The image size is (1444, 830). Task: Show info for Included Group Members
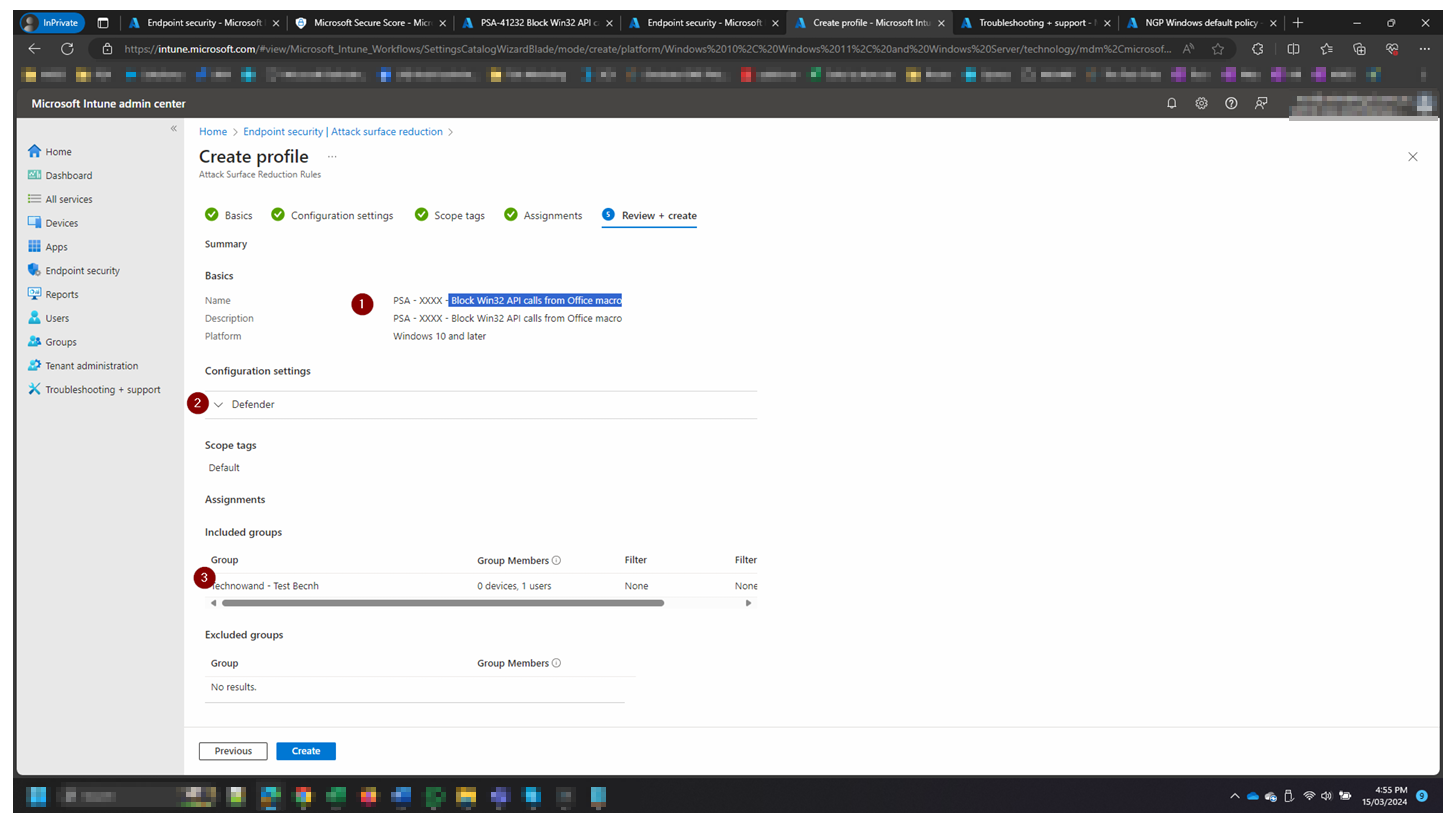pos(556,561)
